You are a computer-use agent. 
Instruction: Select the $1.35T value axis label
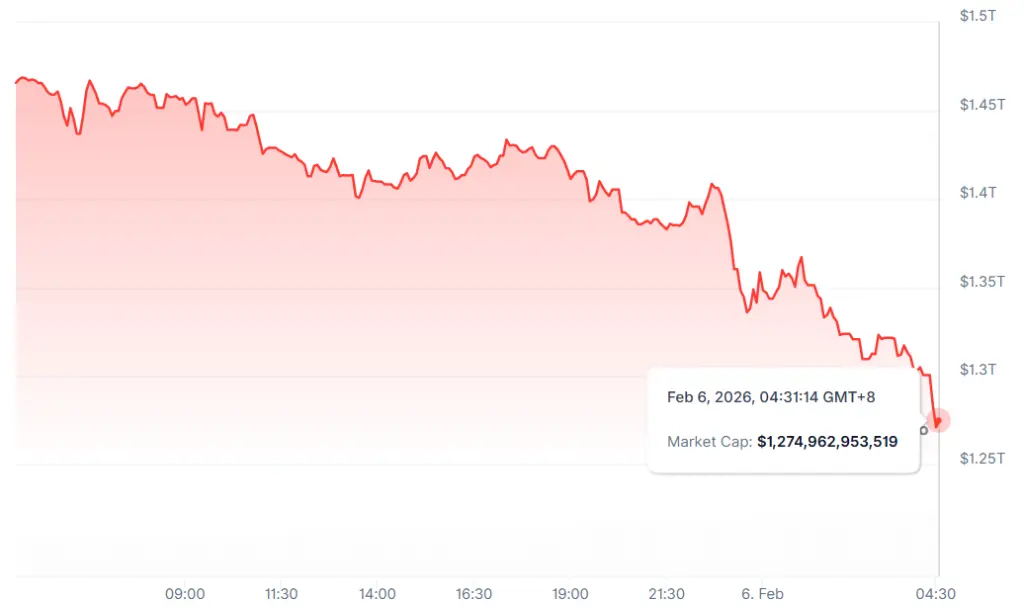(980, 282)
